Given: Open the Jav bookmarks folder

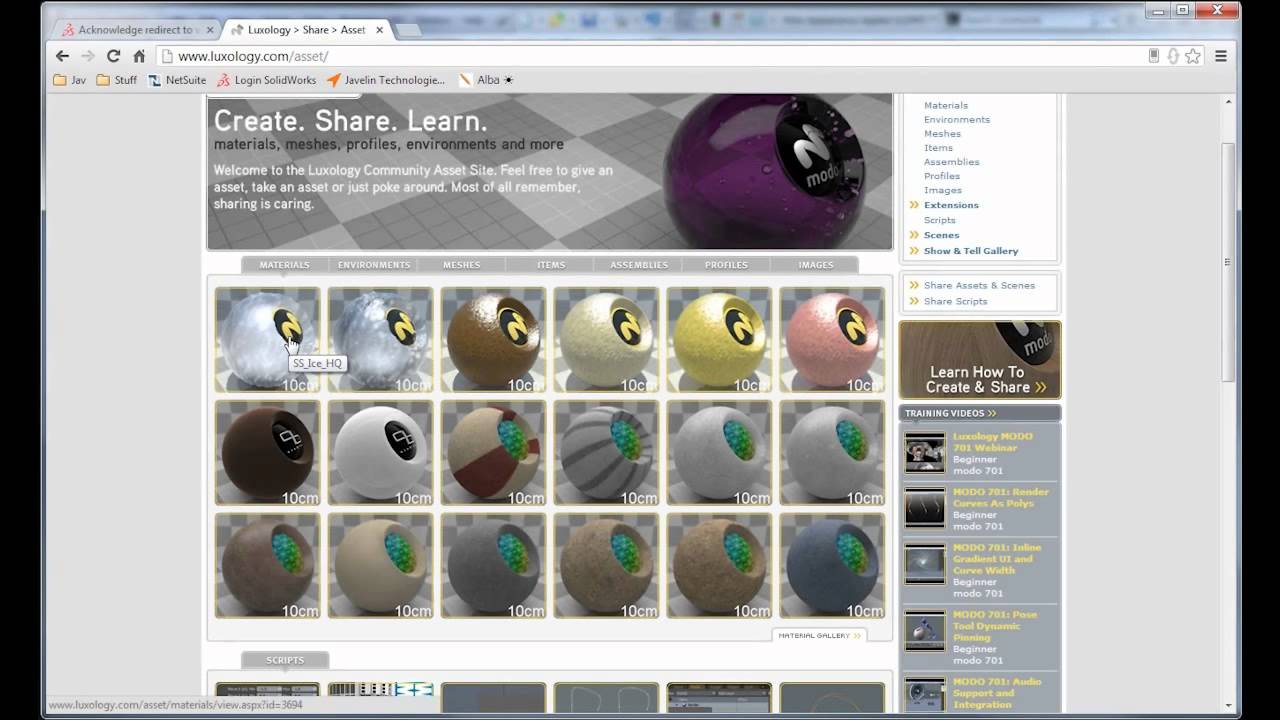Looking at the screenshot, I should point(69,80).
